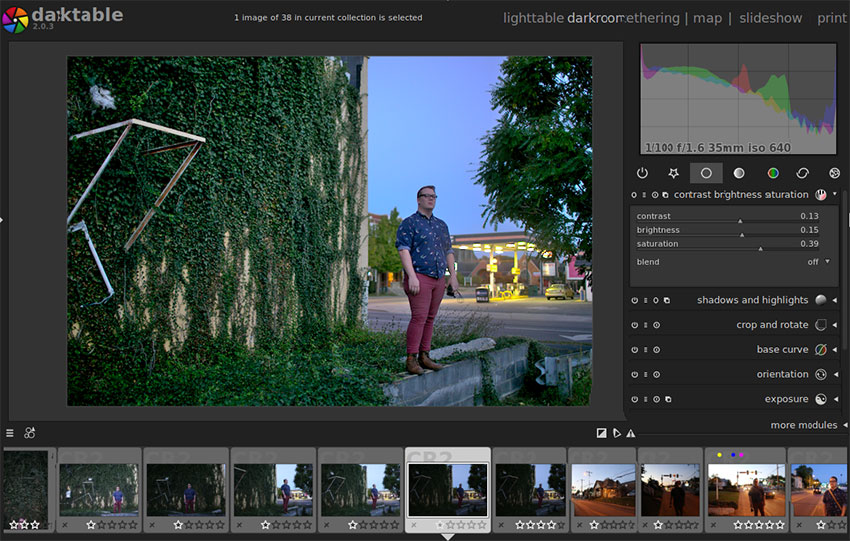Open the effects modules group icon
This screenshot has height=541, width=850.
(x=834, y=173)
